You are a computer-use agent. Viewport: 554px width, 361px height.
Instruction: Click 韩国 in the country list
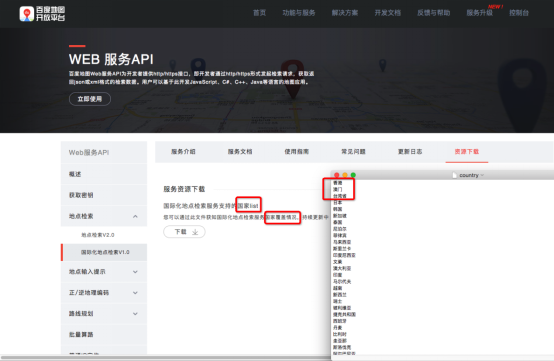pos(337,209)
